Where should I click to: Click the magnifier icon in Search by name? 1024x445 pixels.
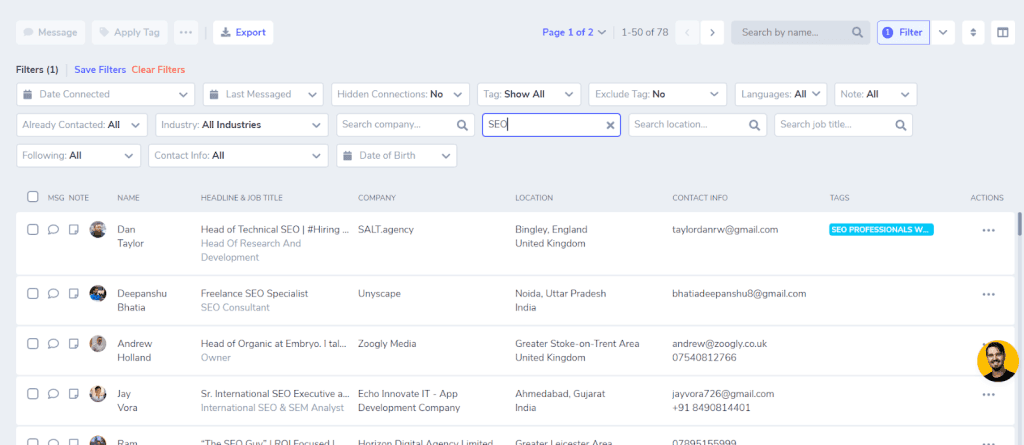pos(857,32)
